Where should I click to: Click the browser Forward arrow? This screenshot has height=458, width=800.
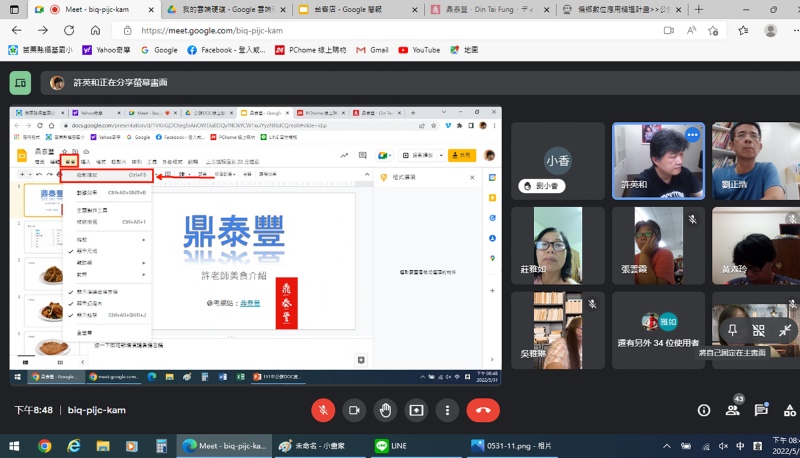[x=43, y=31]
